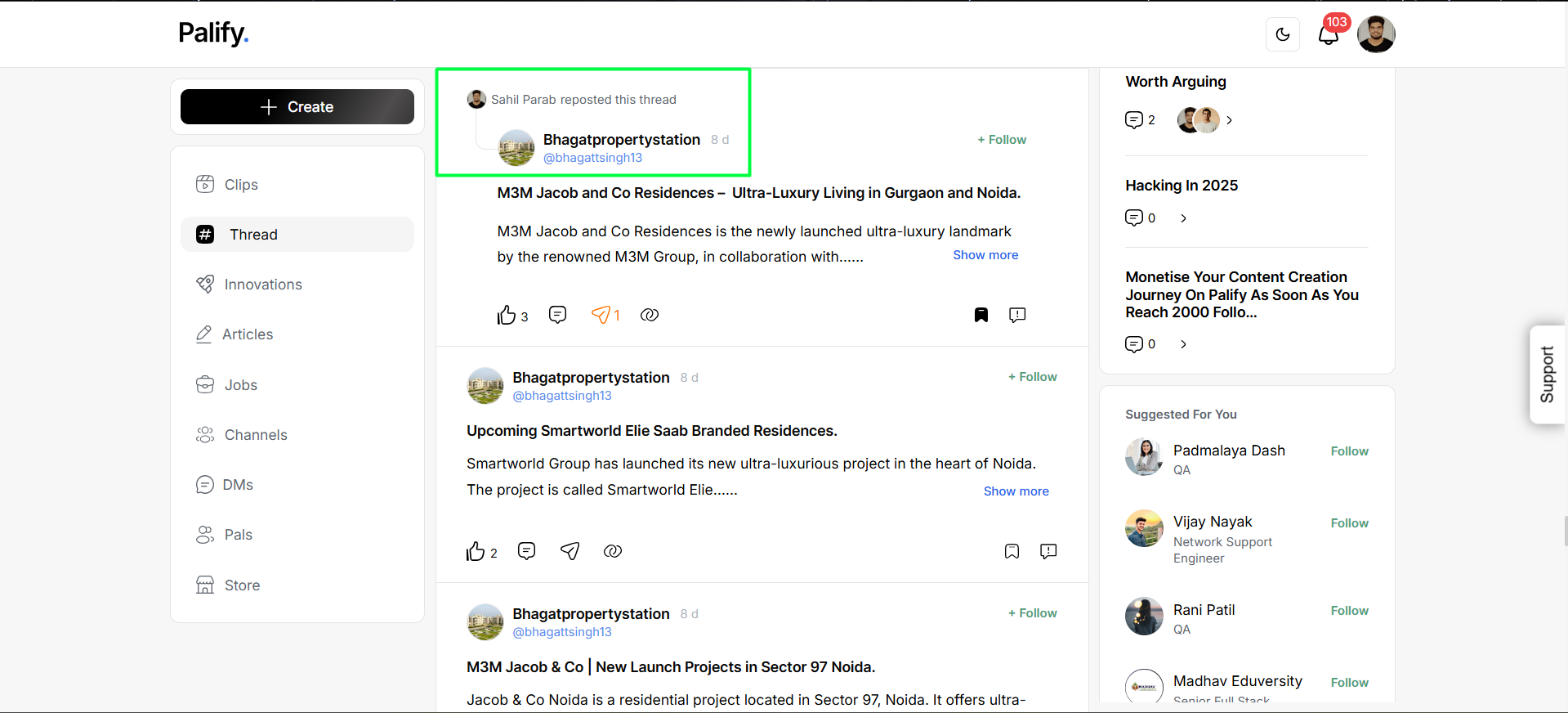Follow Padmalaya Dash
The height and width of the screenshot is (713, 1568).
(x=1350, y=451)
